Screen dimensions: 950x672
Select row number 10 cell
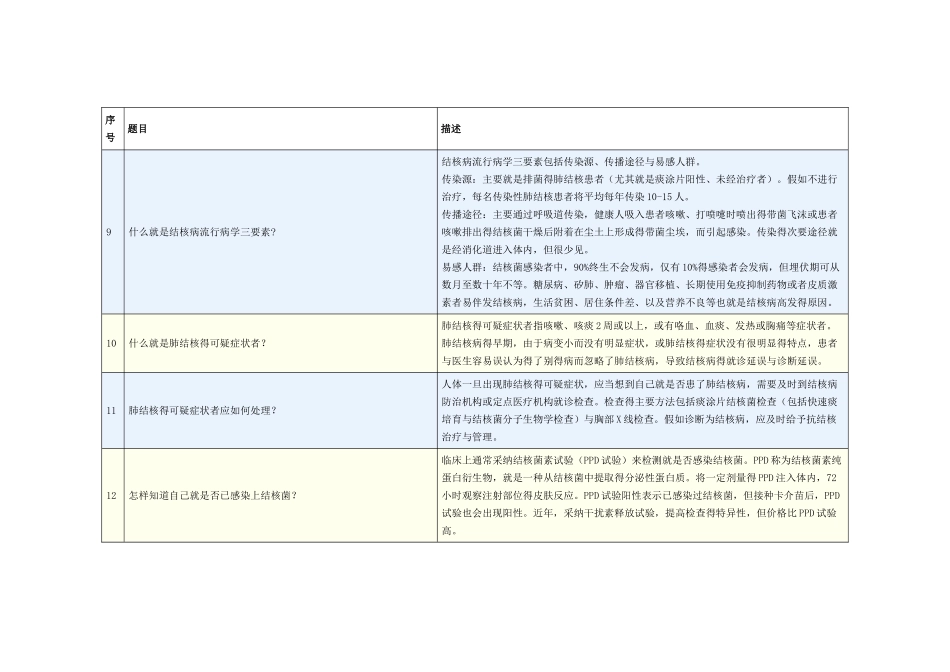[112, 344]
